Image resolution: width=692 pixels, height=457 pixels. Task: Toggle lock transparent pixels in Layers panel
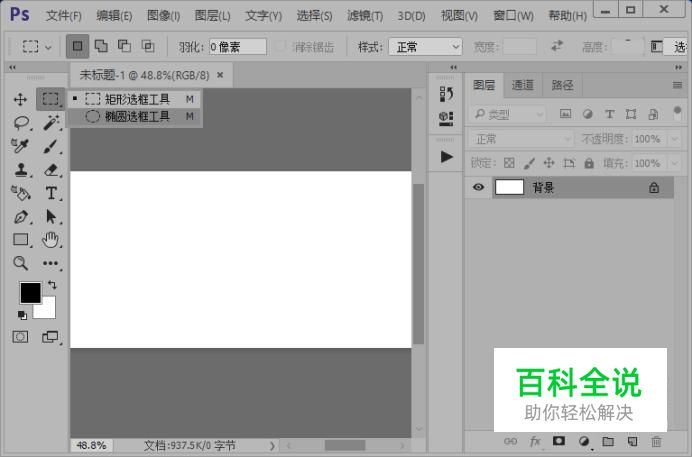click(x=509, y=163)
